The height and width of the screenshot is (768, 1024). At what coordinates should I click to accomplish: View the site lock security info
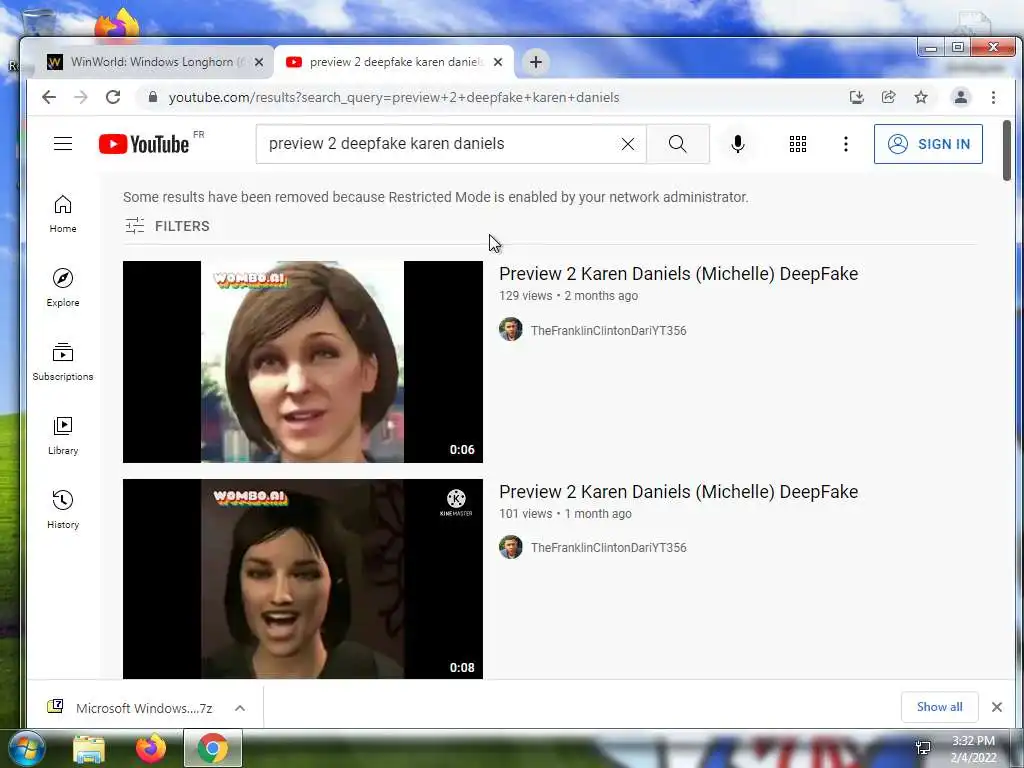(153, 97)
